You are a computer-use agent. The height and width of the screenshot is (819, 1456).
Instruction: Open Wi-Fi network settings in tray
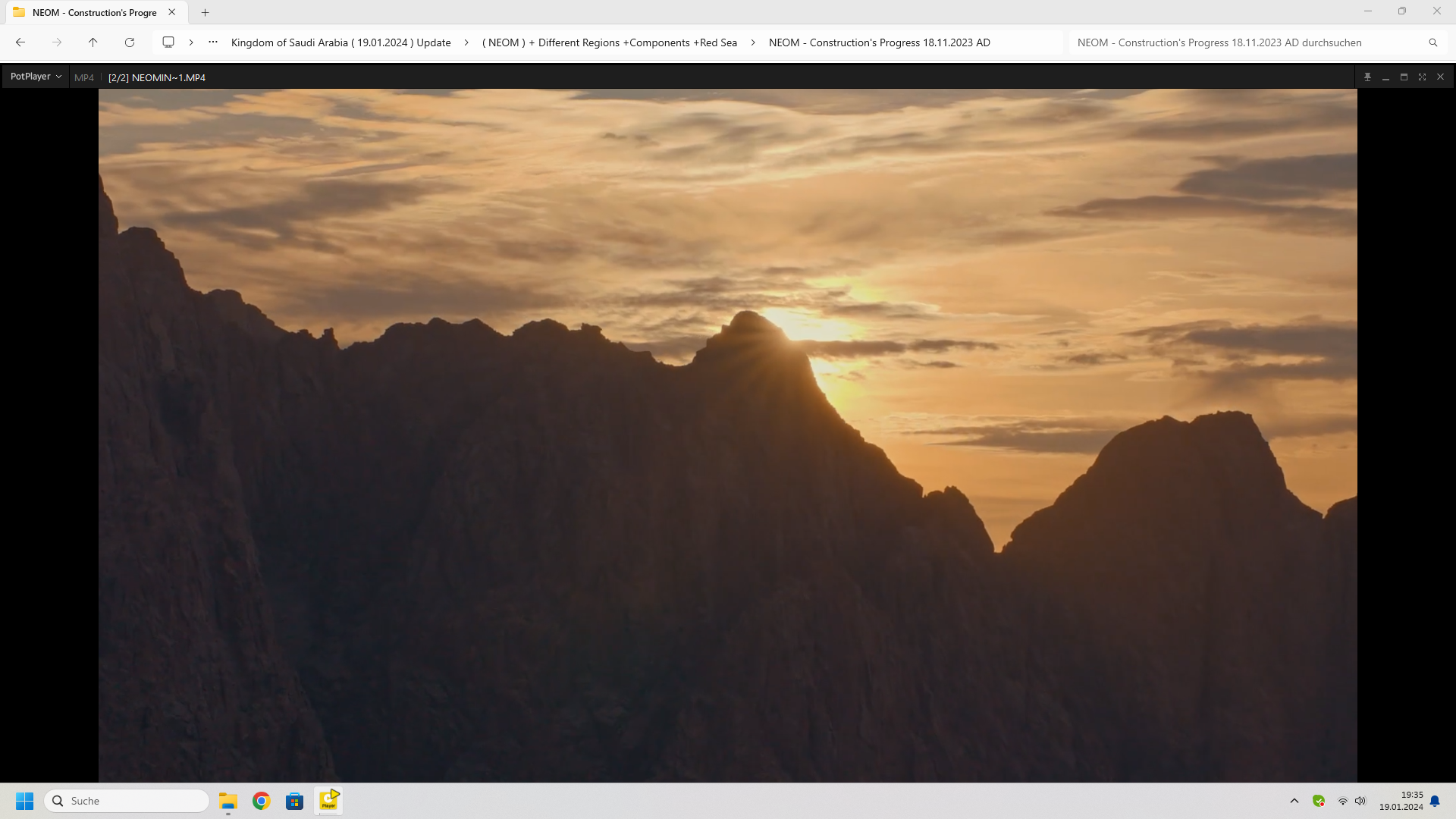[1342, 801]
